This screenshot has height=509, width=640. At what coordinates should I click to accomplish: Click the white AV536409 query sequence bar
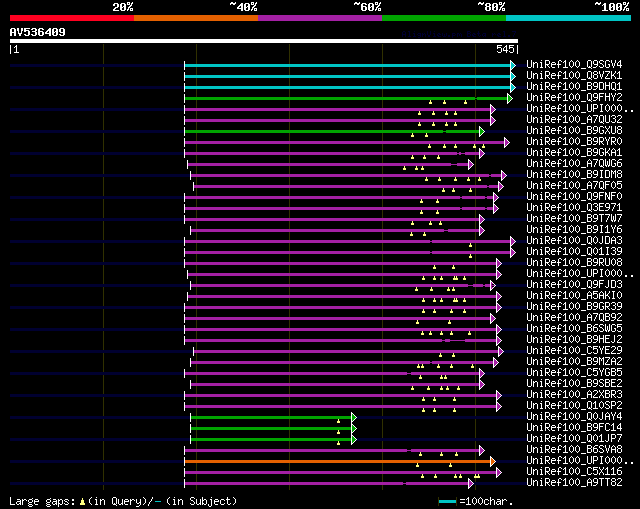click(264, 41)
